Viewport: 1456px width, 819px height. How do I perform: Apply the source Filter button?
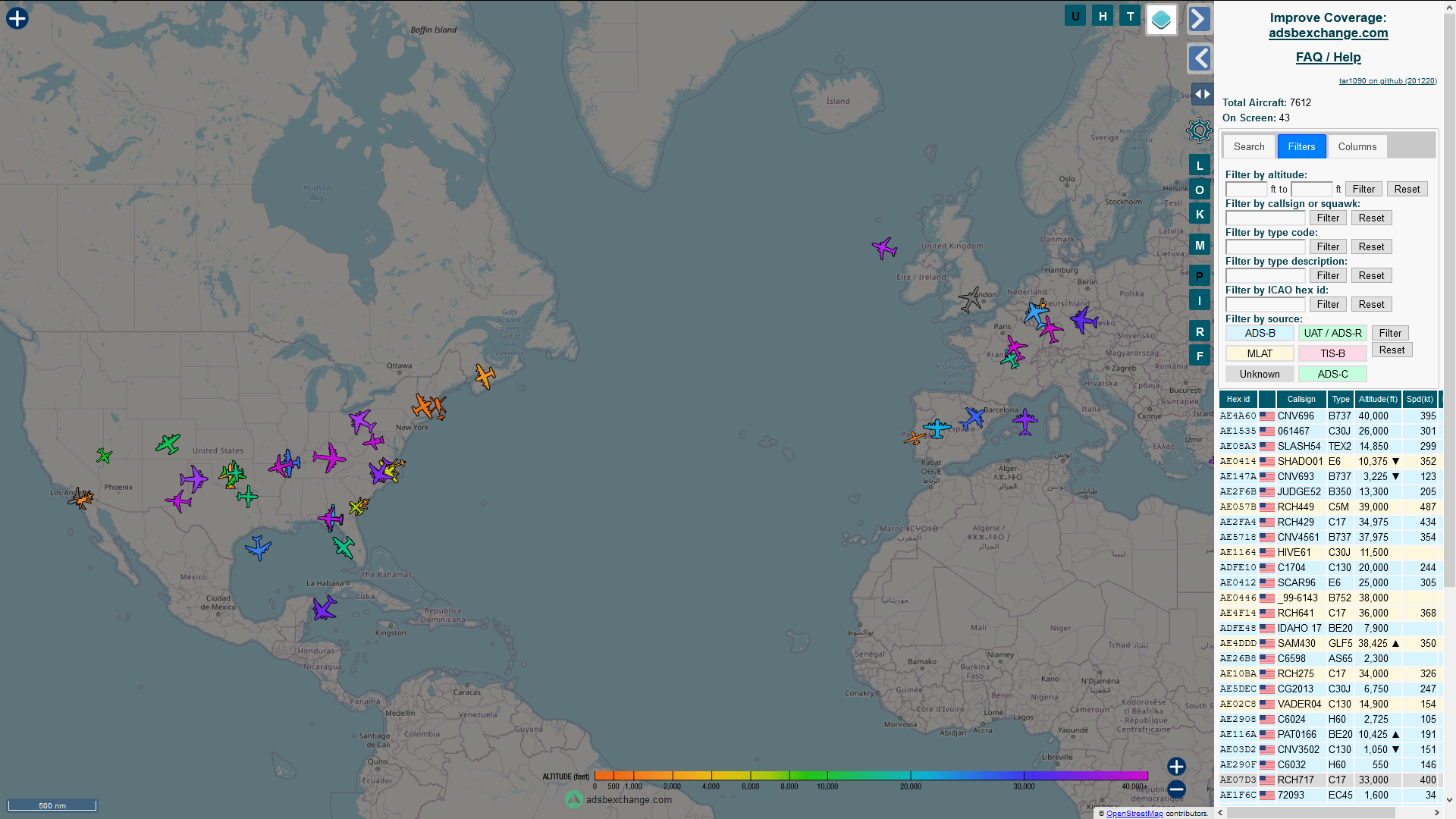(1390, 333)
